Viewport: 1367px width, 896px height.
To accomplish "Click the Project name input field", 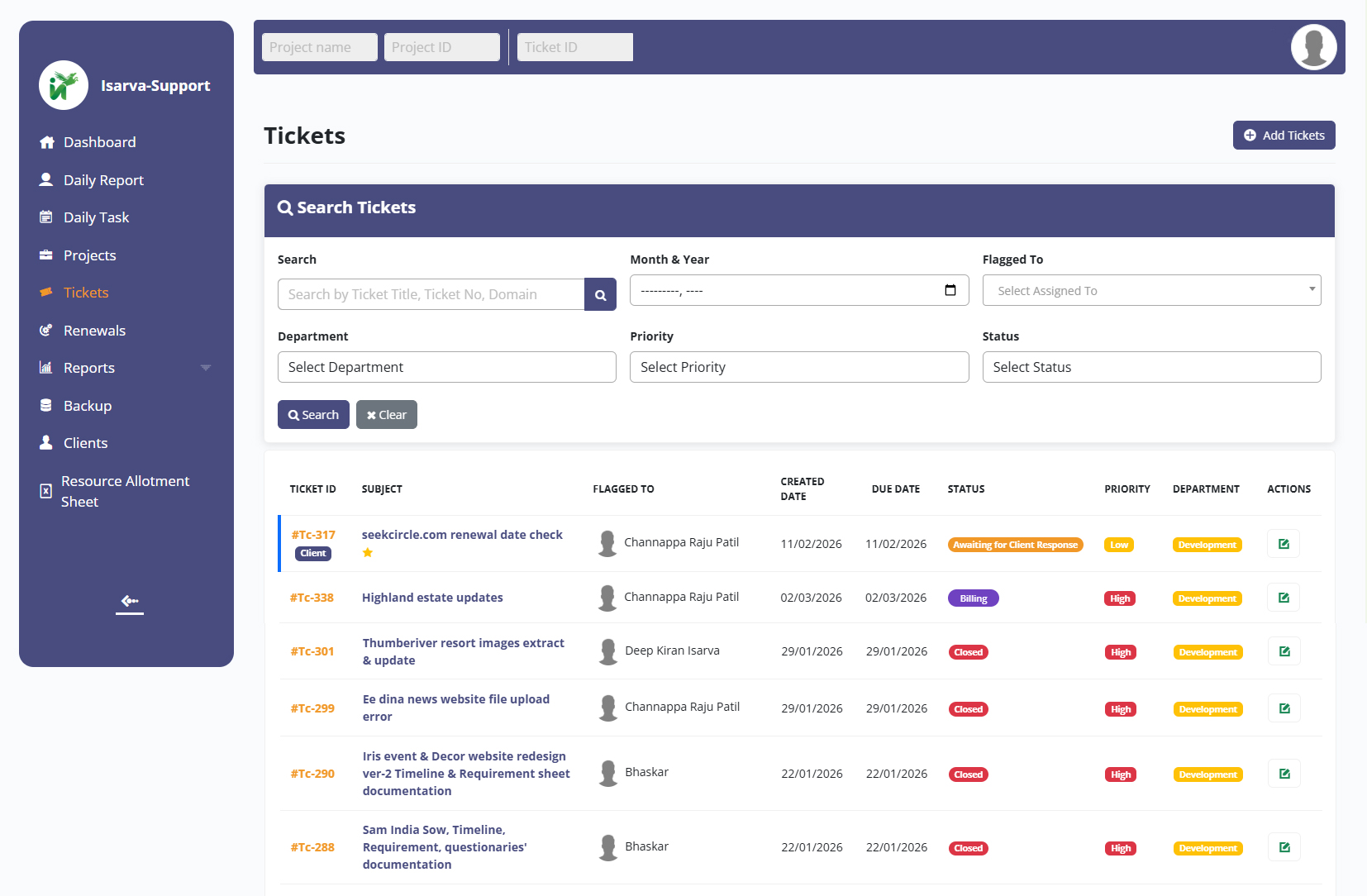I will 319,47.
